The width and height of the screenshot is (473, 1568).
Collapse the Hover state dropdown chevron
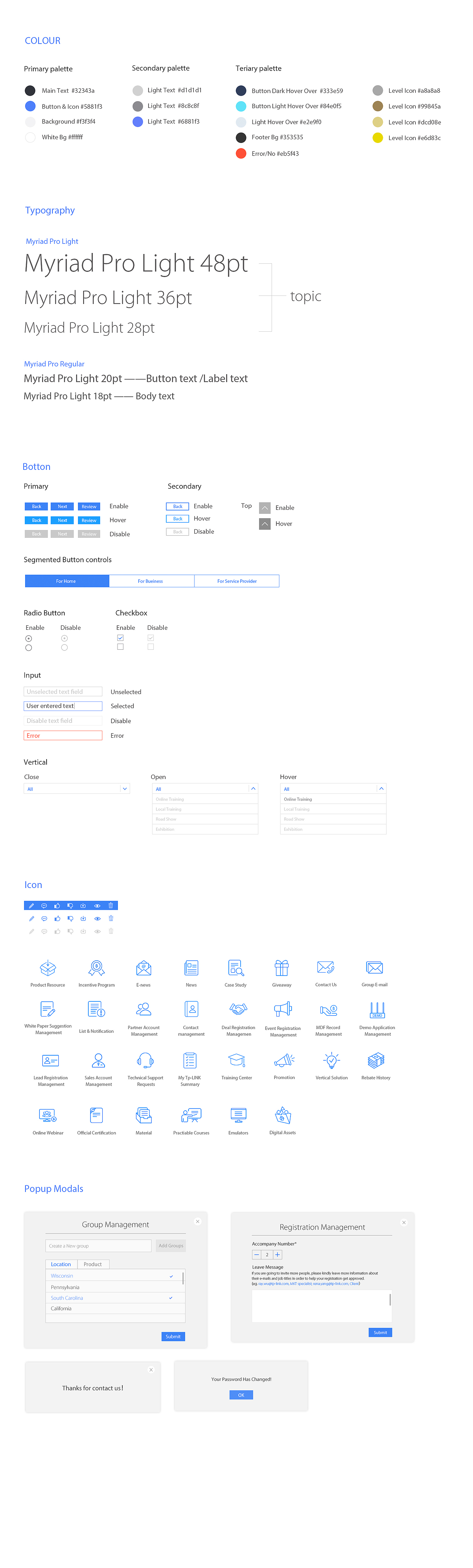pos(381,788)
